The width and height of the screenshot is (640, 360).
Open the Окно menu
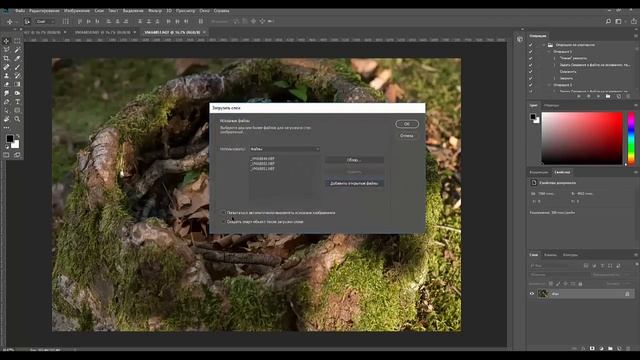pyautogui.click(x=204, y=11)
